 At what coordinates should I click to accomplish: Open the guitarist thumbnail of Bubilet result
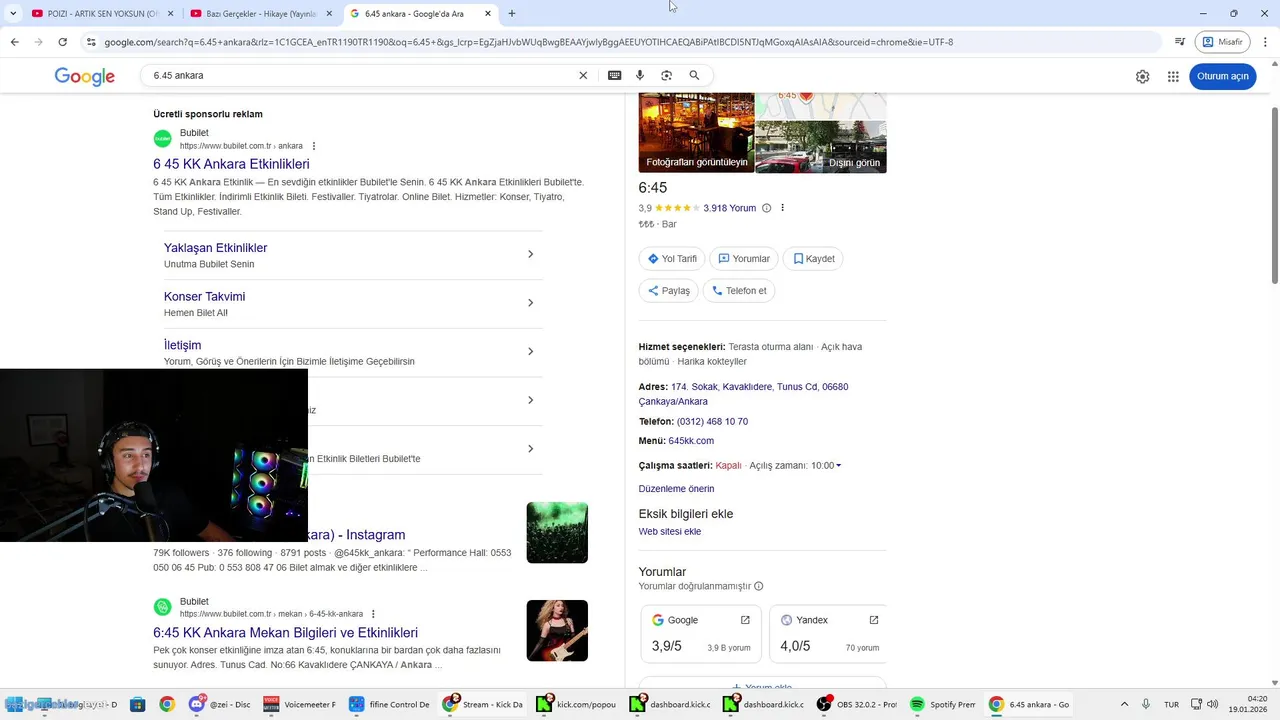pyautogui.click(x=557, y=630)
